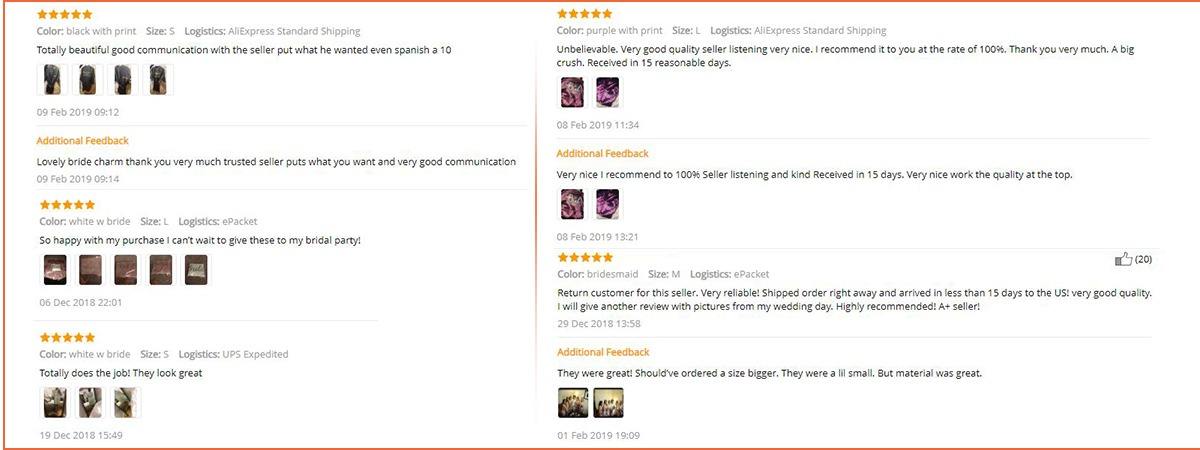The height and width of the screenshot is (450, 1200).
Task: Open third photo of 'Totally does the job' review
Action: click(x=125, y=402)
